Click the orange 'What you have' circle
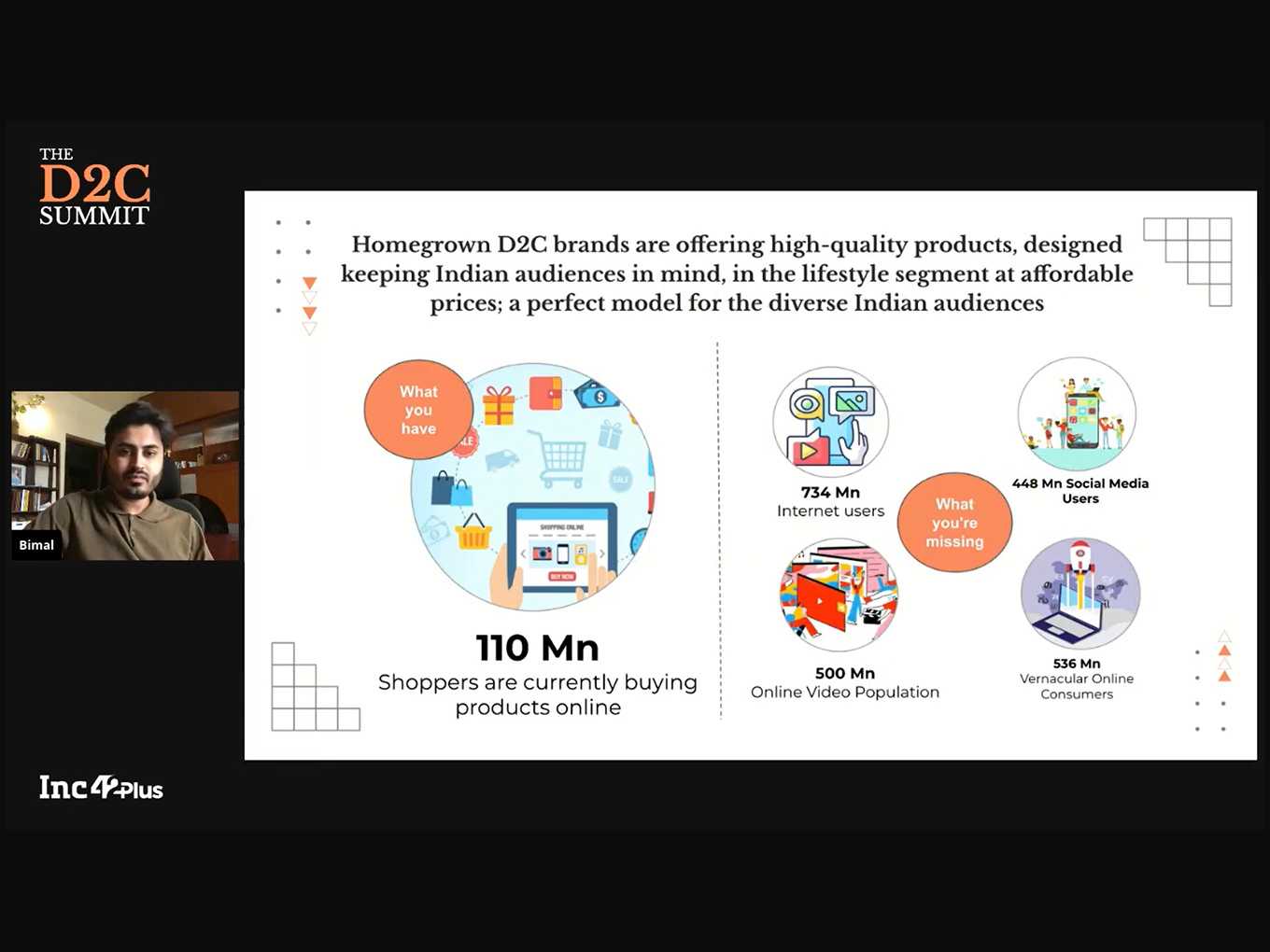 coord(418,410)
